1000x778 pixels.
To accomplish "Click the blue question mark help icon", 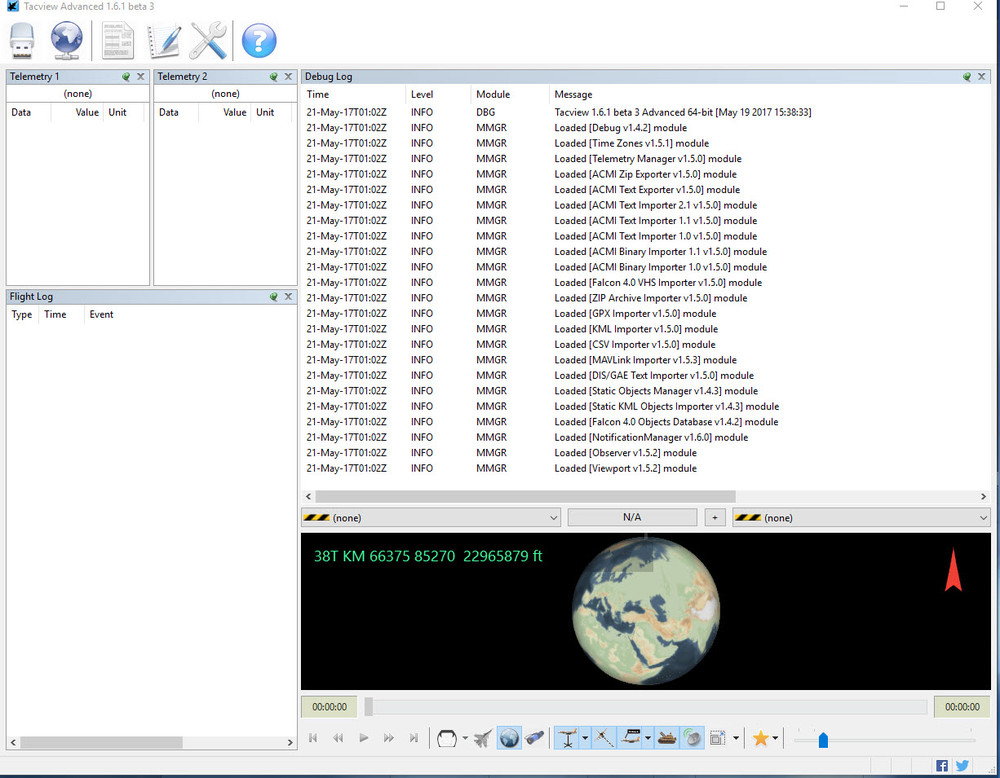I will [x=259, y=41].
